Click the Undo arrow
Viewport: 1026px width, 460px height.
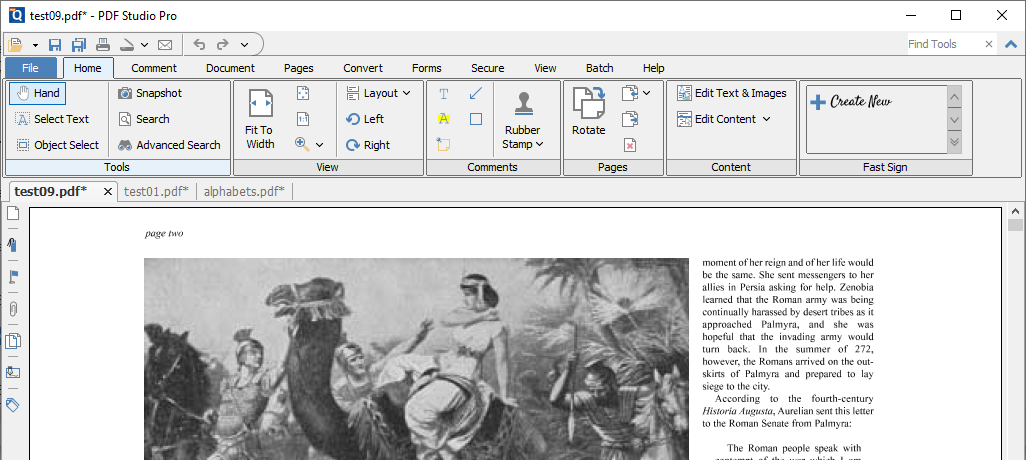(x=200, y=44)
